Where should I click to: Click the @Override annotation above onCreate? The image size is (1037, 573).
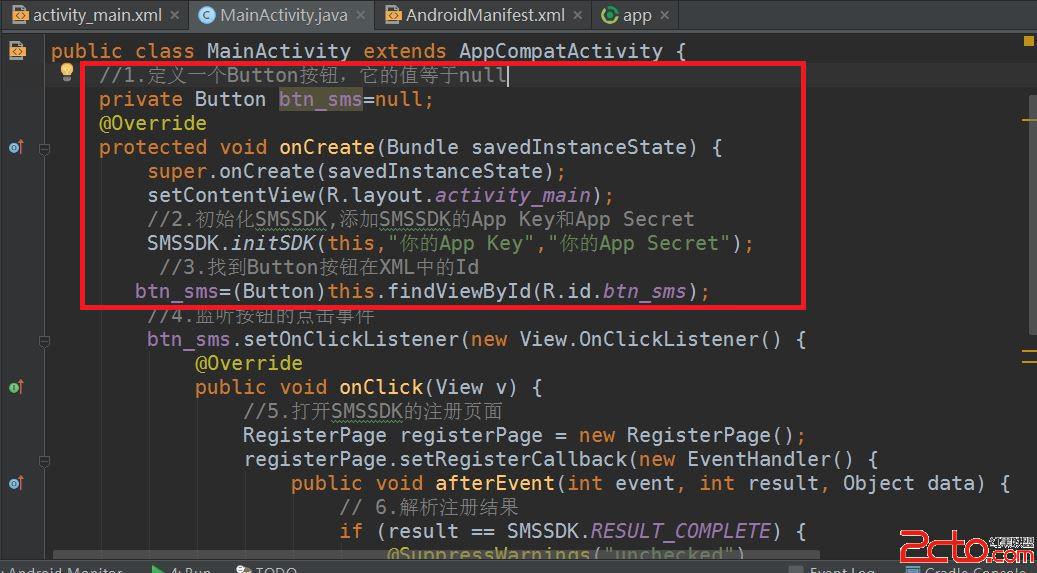click(153, 123)
